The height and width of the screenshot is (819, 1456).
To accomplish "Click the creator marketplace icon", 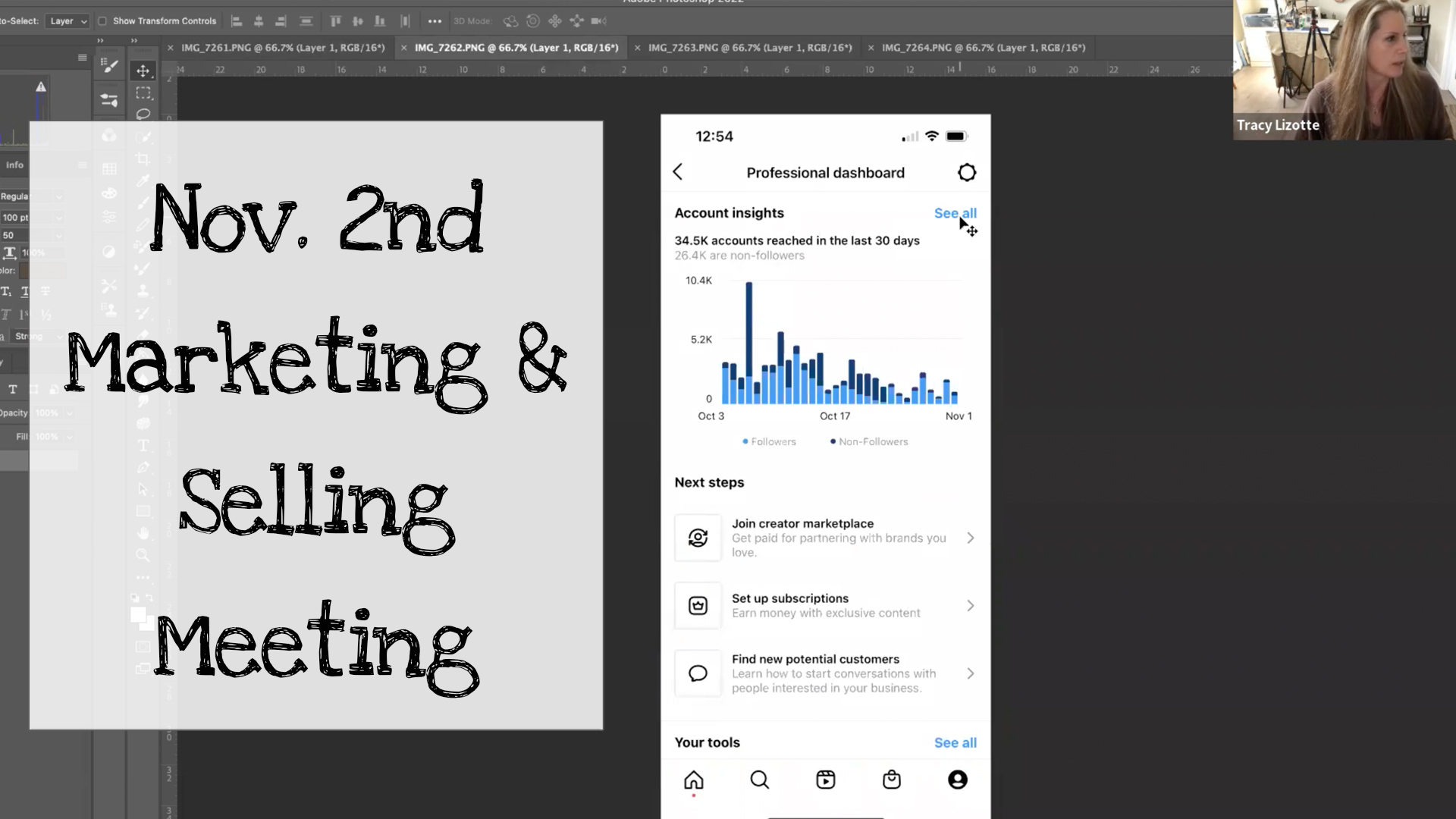I will (698, 538).
